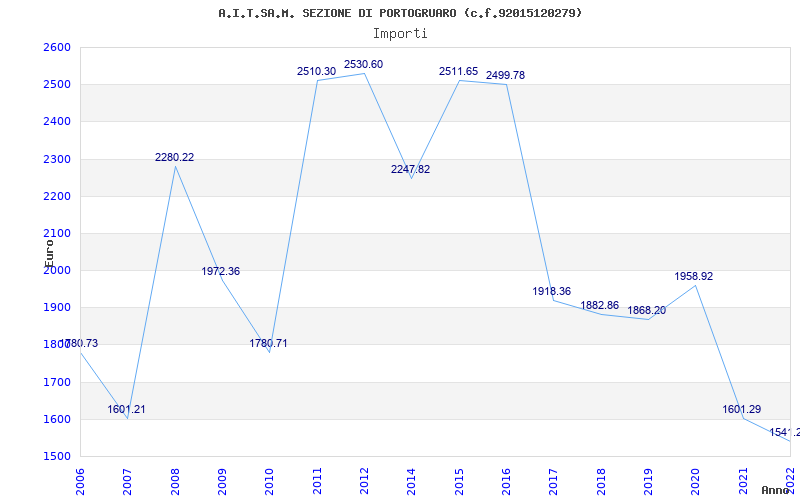Click the 2499.78 data label

(505, 76)
